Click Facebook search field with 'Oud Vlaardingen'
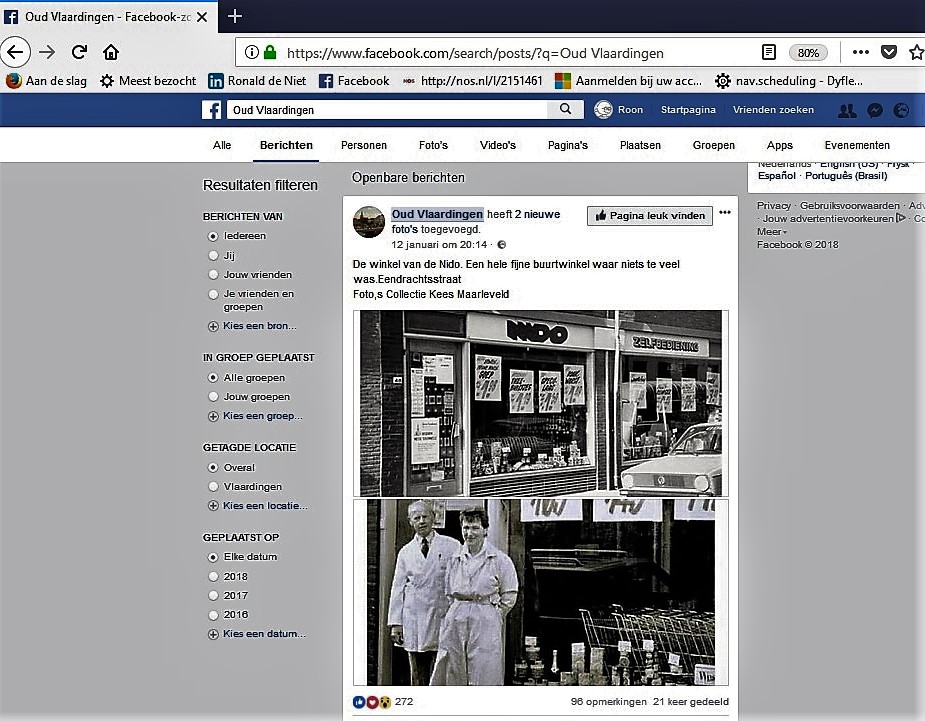The height and width of the screenshot is (721, 925). [x=388, y=110]
